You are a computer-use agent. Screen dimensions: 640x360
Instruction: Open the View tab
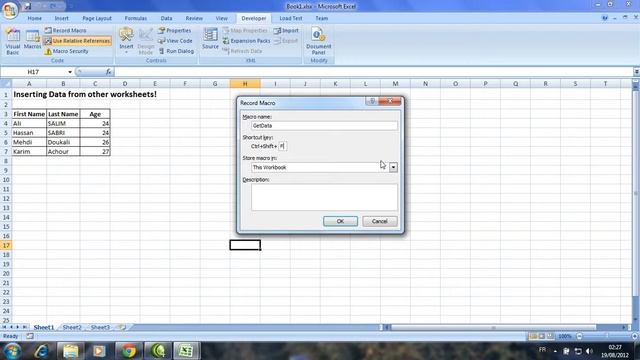pos(222,18)
